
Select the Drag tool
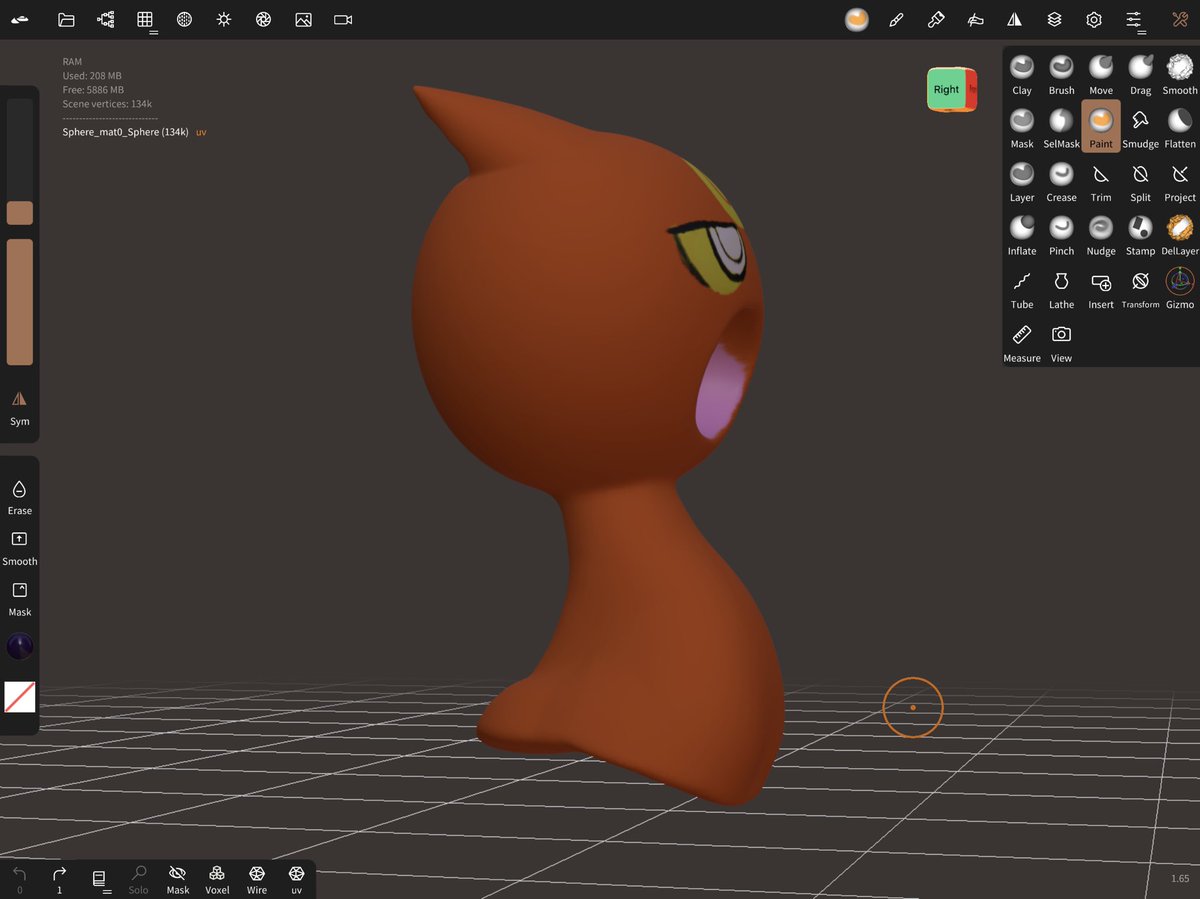point(1140,75)
